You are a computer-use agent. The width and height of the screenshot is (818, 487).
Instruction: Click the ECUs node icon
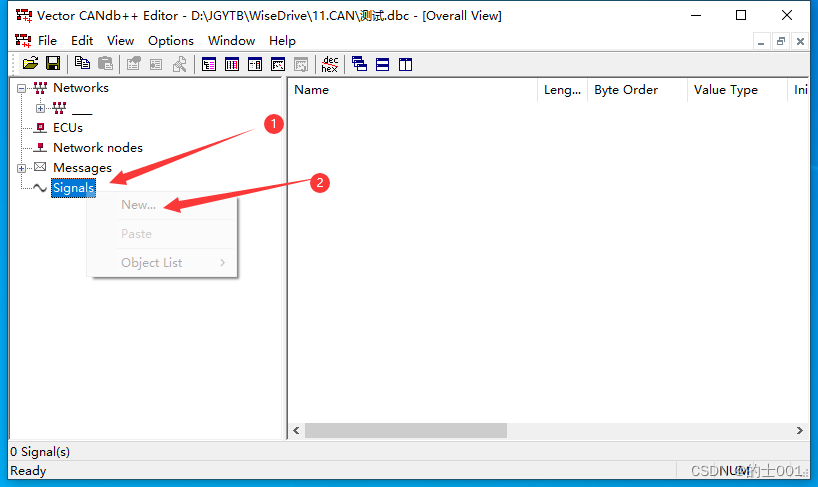[40, 128]
